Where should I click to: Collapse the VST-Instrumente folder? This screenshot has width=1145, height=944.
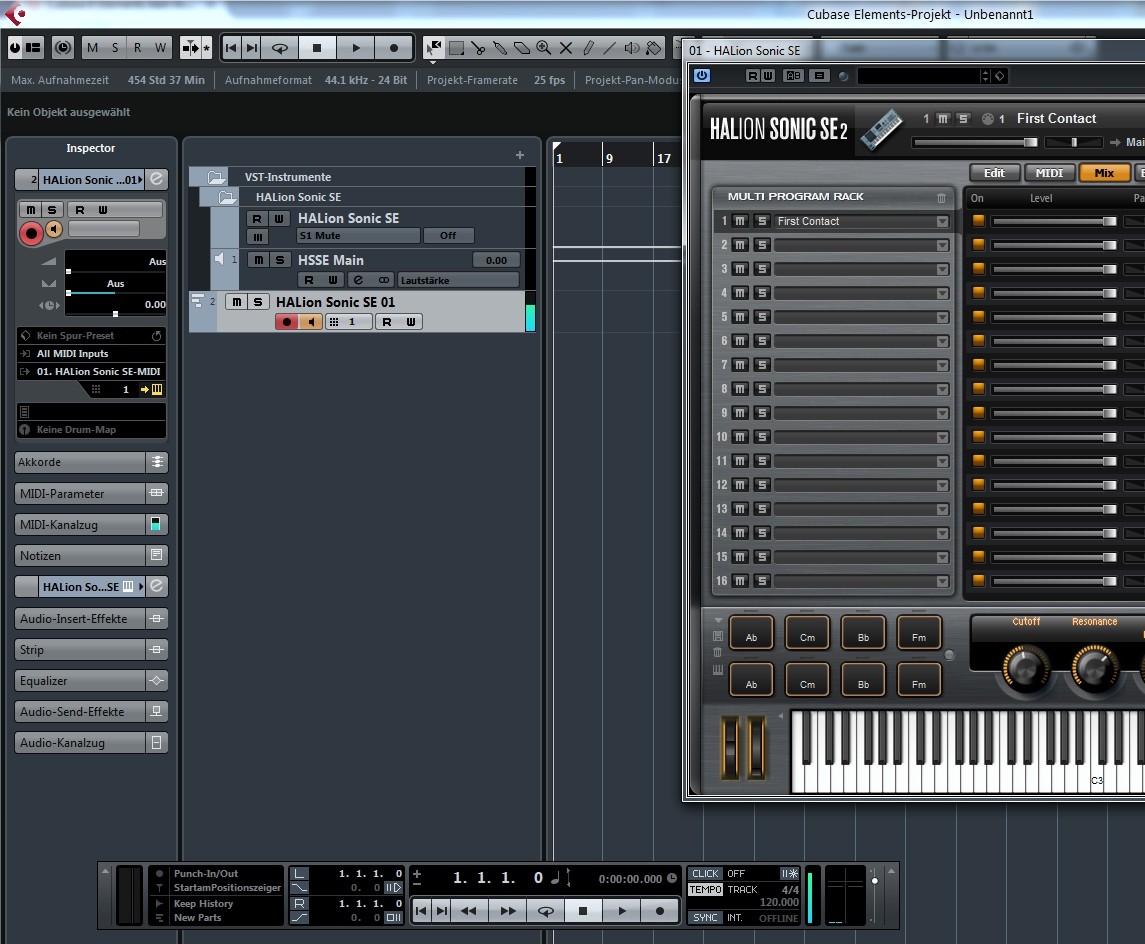click(216, 177)
